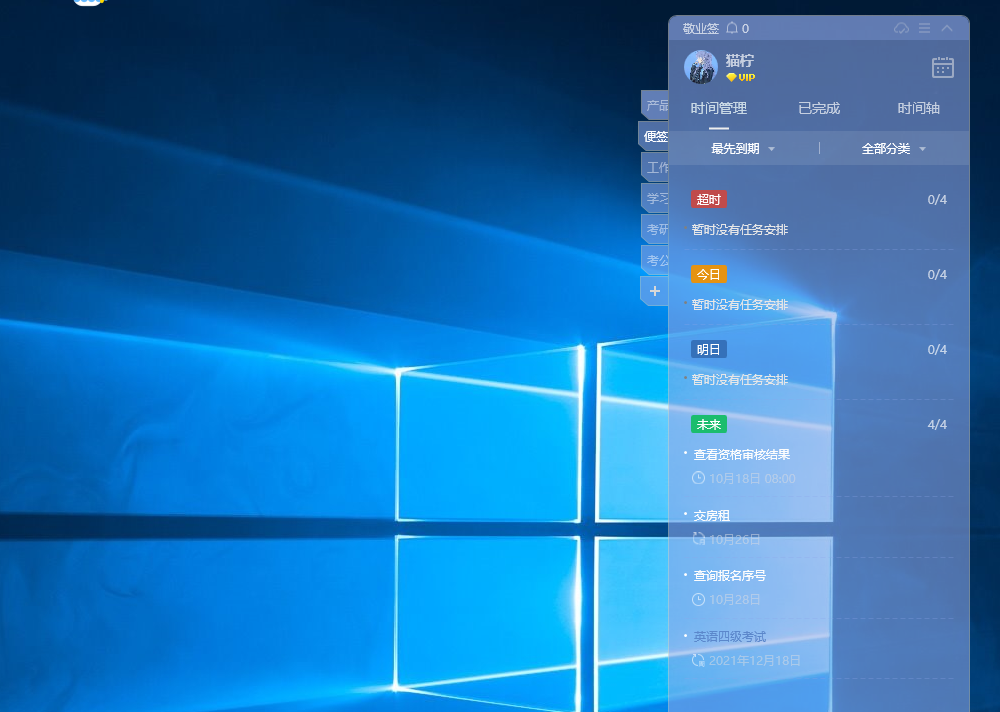Select the task 英语四级考试
The height and width of the screenshot is (712, 1000).
click(x=730, y=637)
